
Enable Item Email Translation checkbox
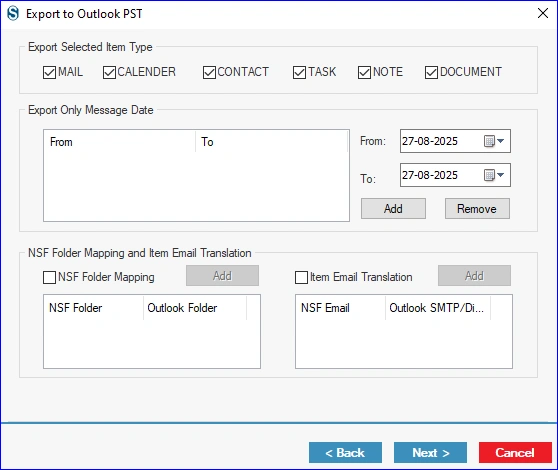click(301, 277)
